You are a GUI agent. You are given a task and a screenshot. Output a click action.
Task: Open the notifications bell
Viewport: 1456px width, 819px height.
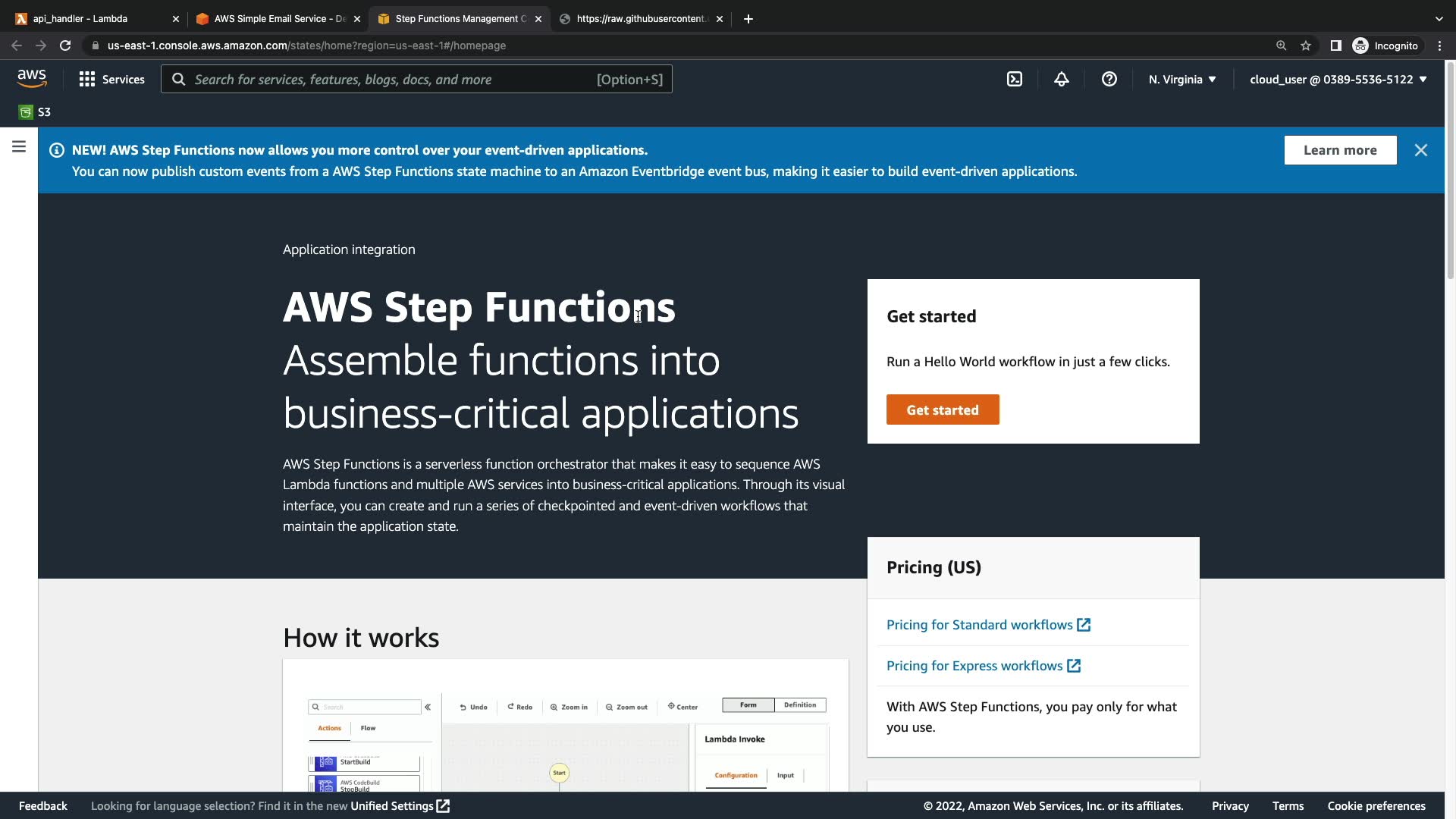coord(1062,79)
